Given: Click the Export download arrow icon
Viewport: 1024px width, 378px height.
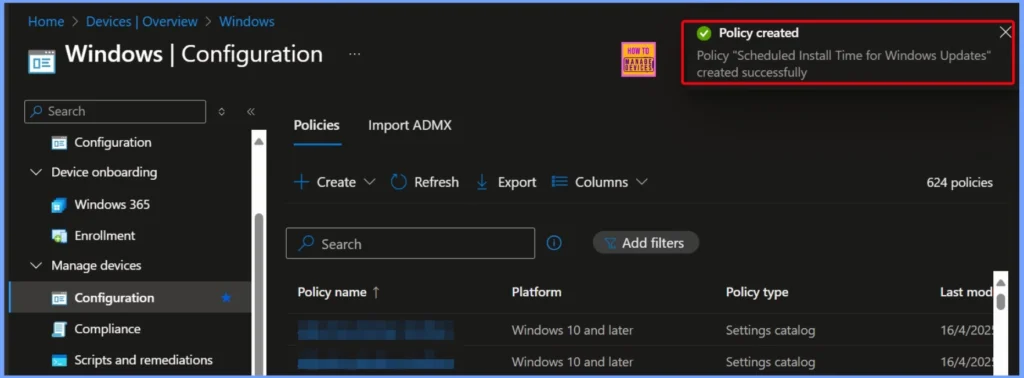Looking at the screenshot, I should pos(482,182).
